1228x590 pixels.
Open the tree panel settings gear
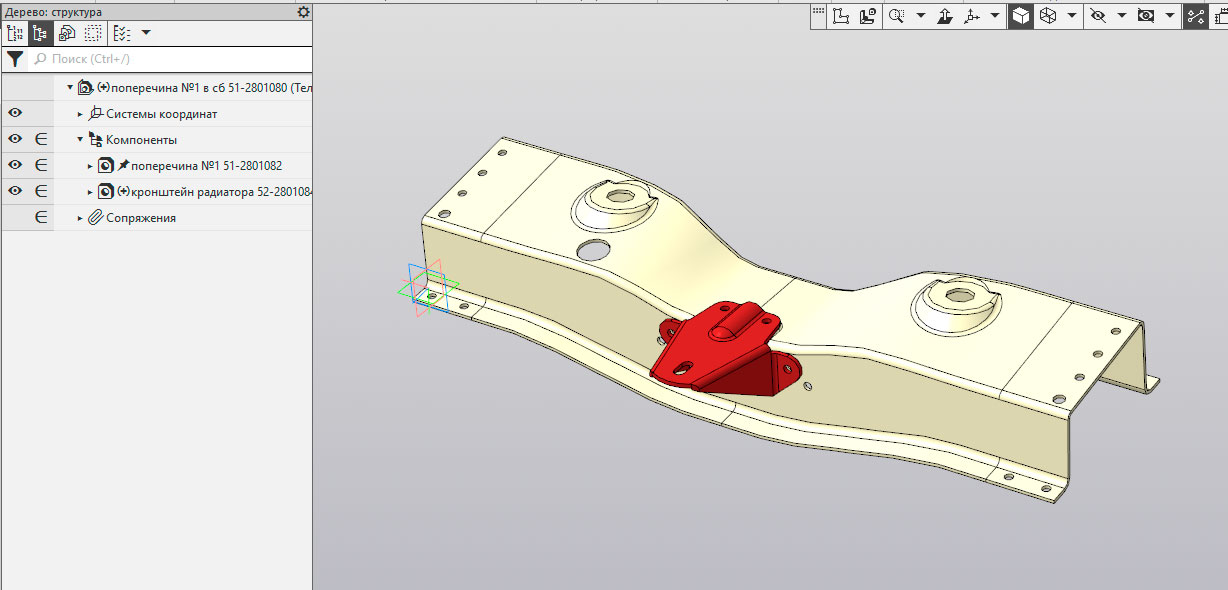pyautogui.click(x=304, y=12)
